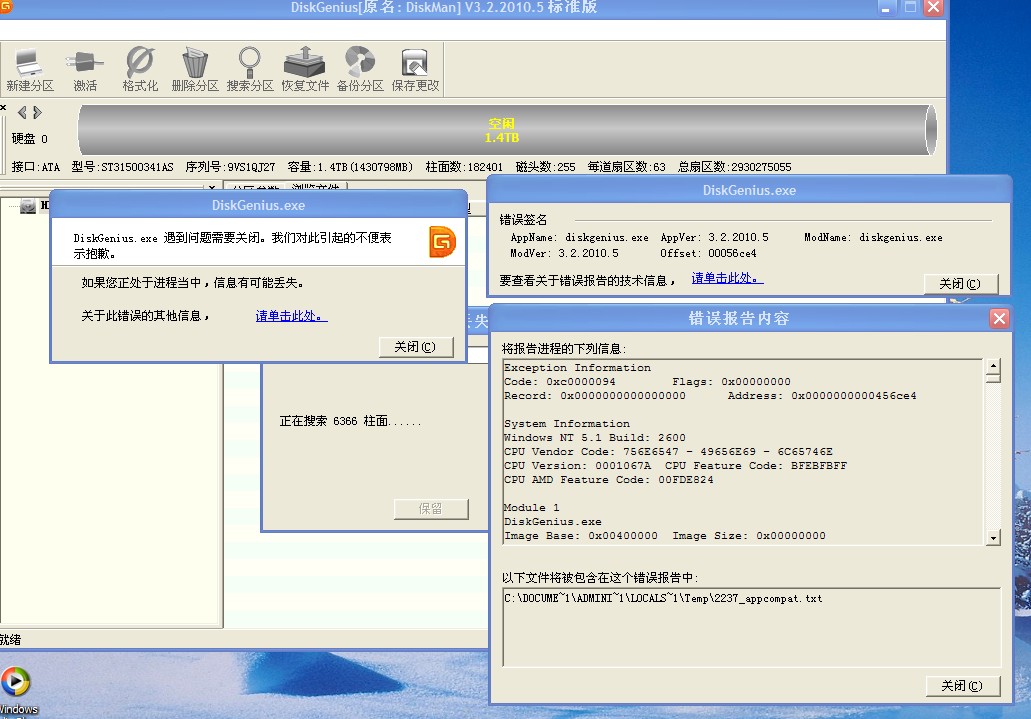Click Exception Information text area
Image resolution: width=1031 pixels, height=719 pixels.
744,452
